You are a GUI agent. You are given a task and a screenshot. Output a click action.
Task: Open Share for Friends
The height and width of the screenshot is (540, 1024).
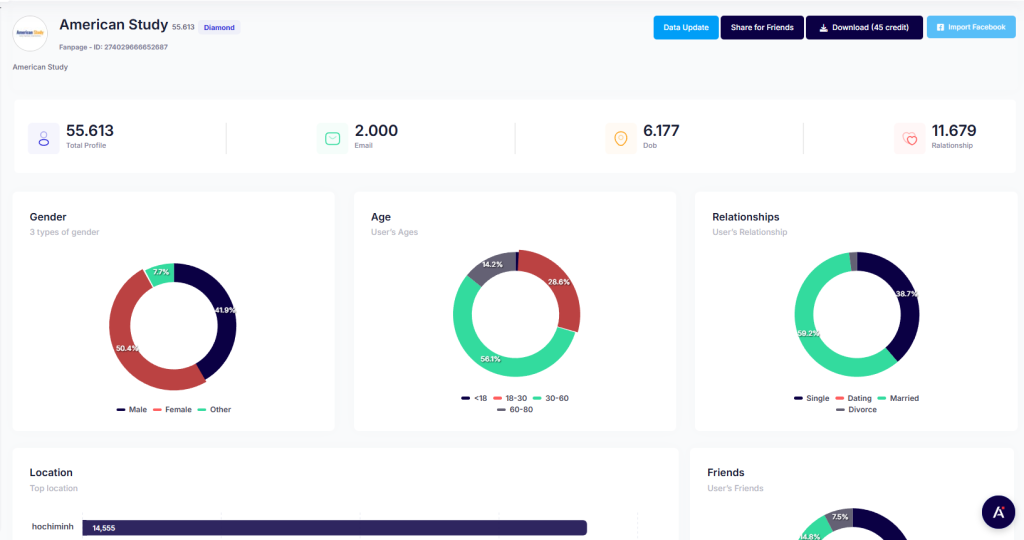point(762,27)
